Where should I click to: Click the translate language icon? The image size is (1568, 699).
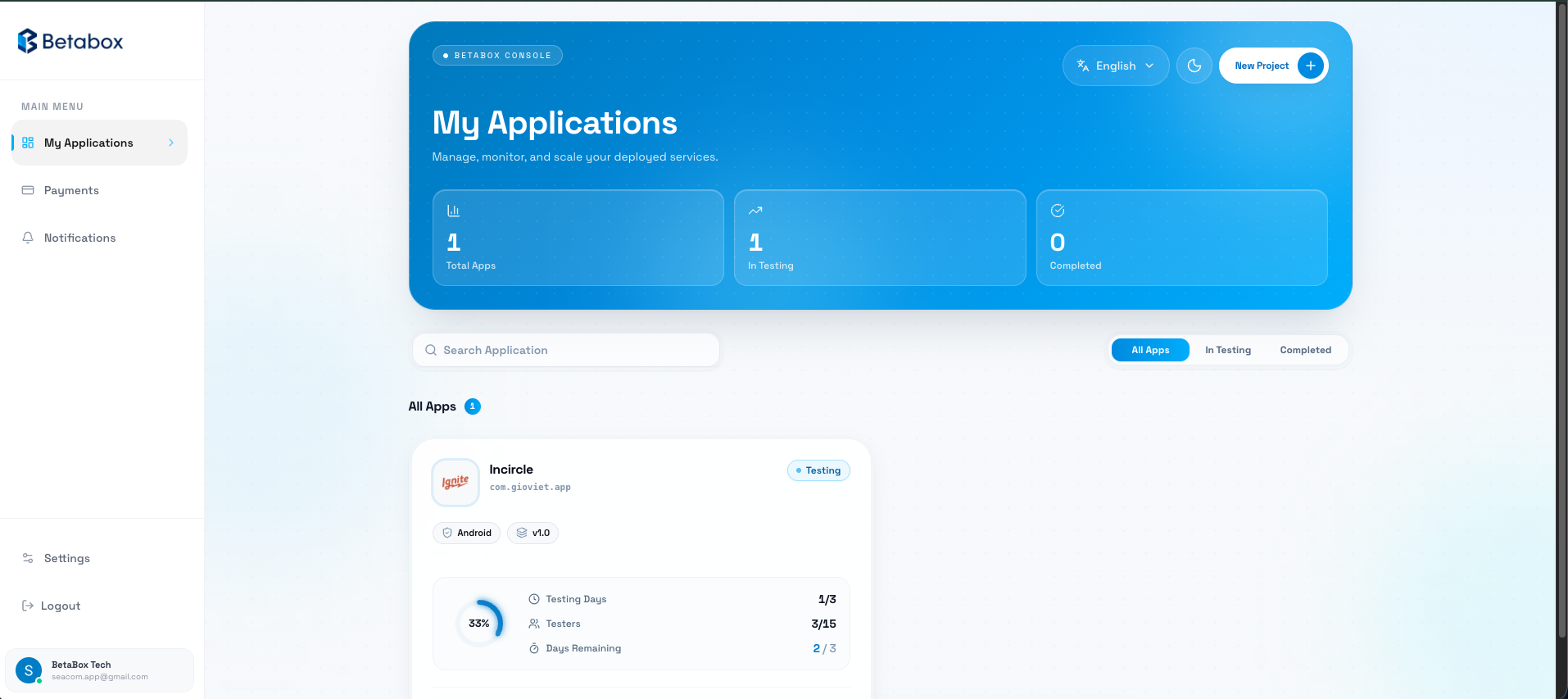tap(1083, 66)
